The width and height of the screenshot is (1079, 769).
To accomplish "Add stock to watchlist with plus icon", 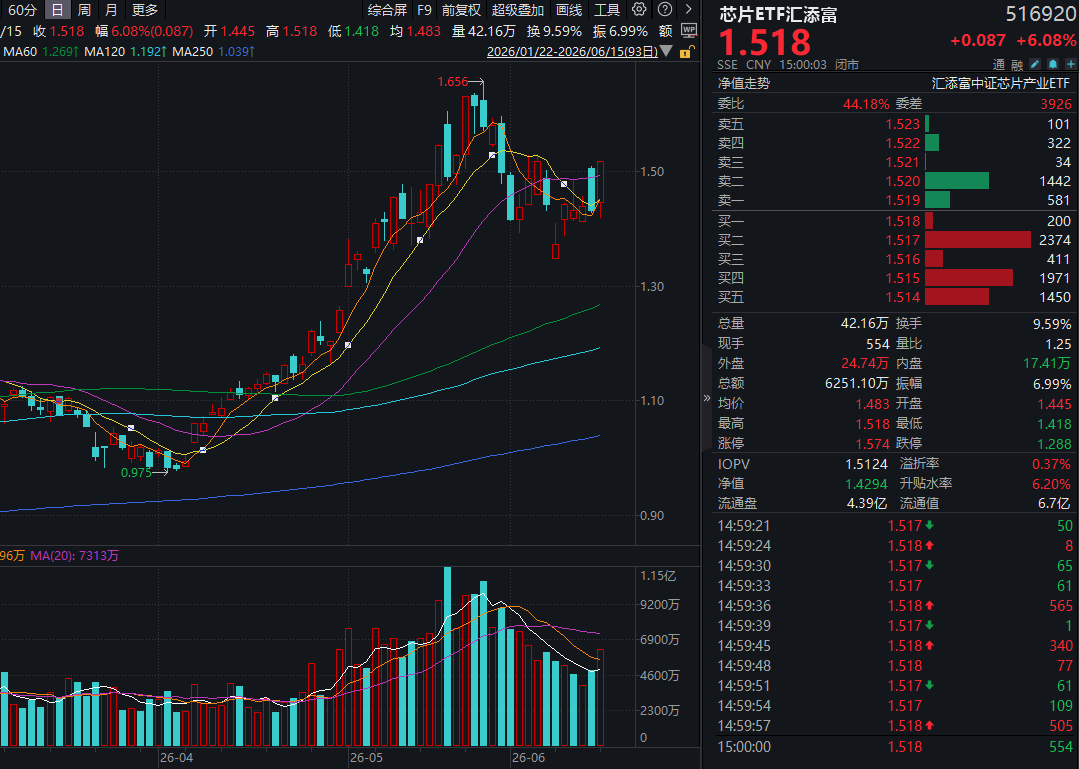I will tap(1071, 64).
